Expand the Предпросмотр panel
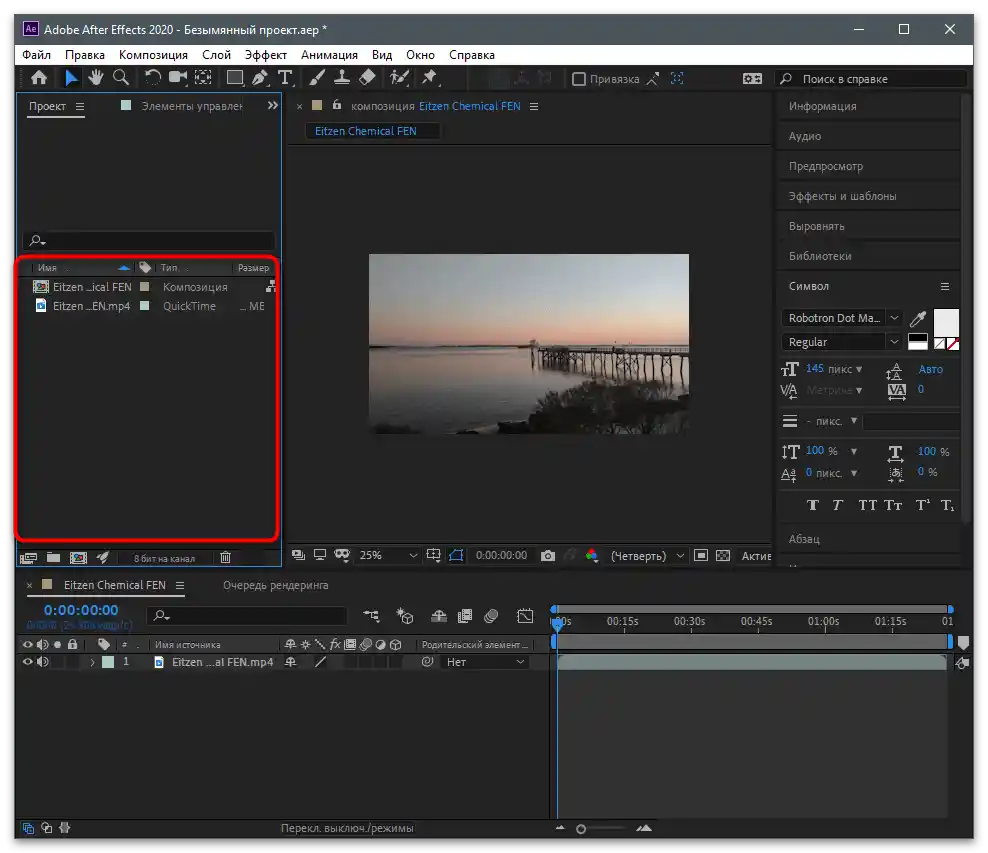Viewport: 988px width, 853px height. 825,166
